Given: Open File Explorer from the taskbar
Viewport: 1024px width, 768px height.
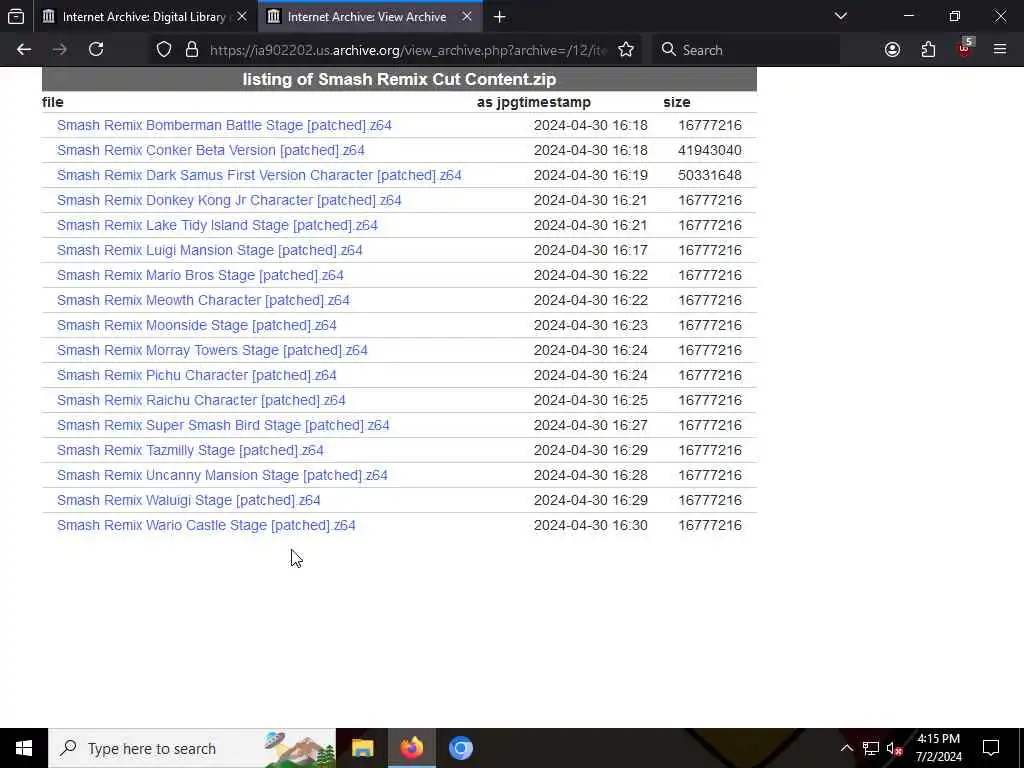Looking at the screenshot, I should point(362,748).
